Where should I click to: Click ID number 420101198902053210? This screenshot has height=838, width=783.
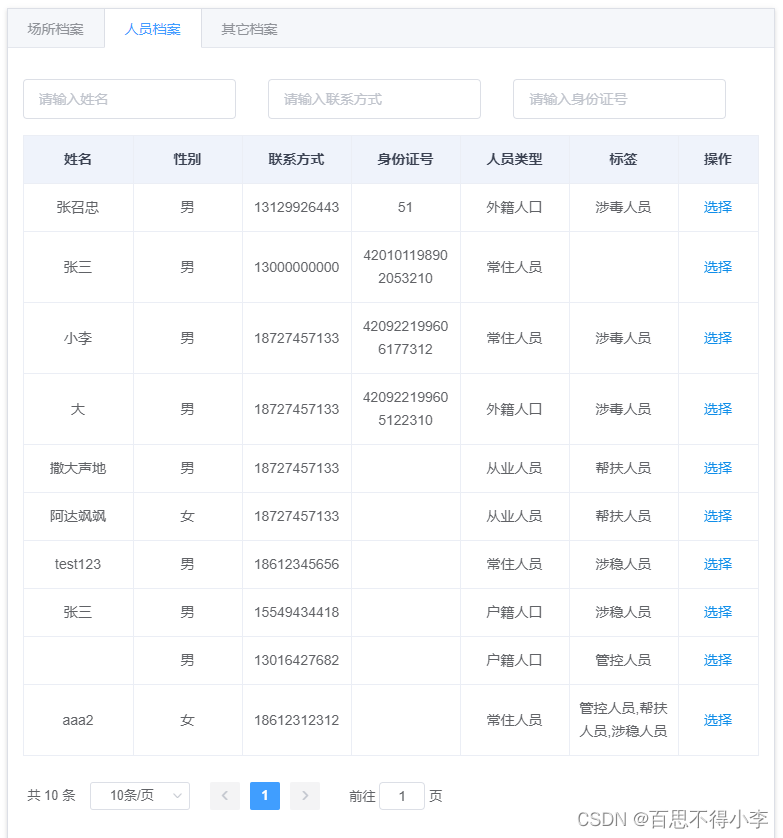click(x=406, y=267)
